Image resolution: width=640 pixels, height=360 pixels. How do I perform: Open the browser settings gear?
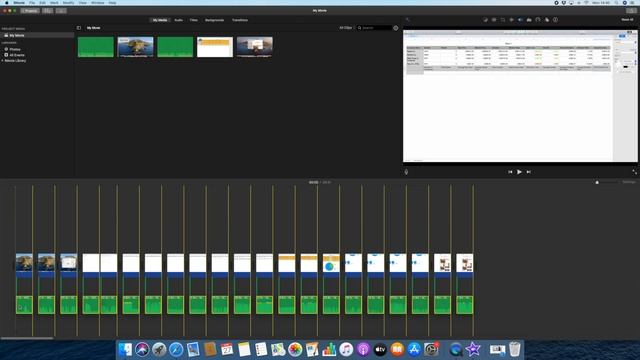click(396, 28)
